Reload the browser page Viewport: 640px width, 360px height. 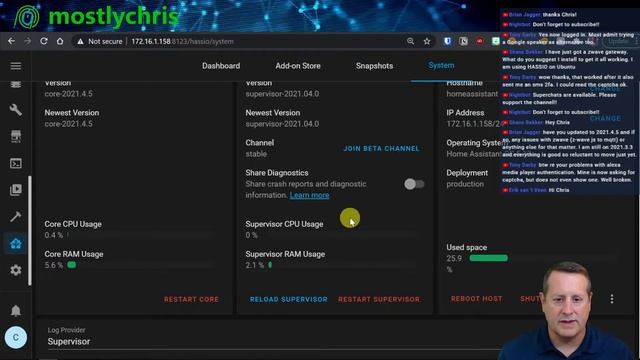(44, 41)
